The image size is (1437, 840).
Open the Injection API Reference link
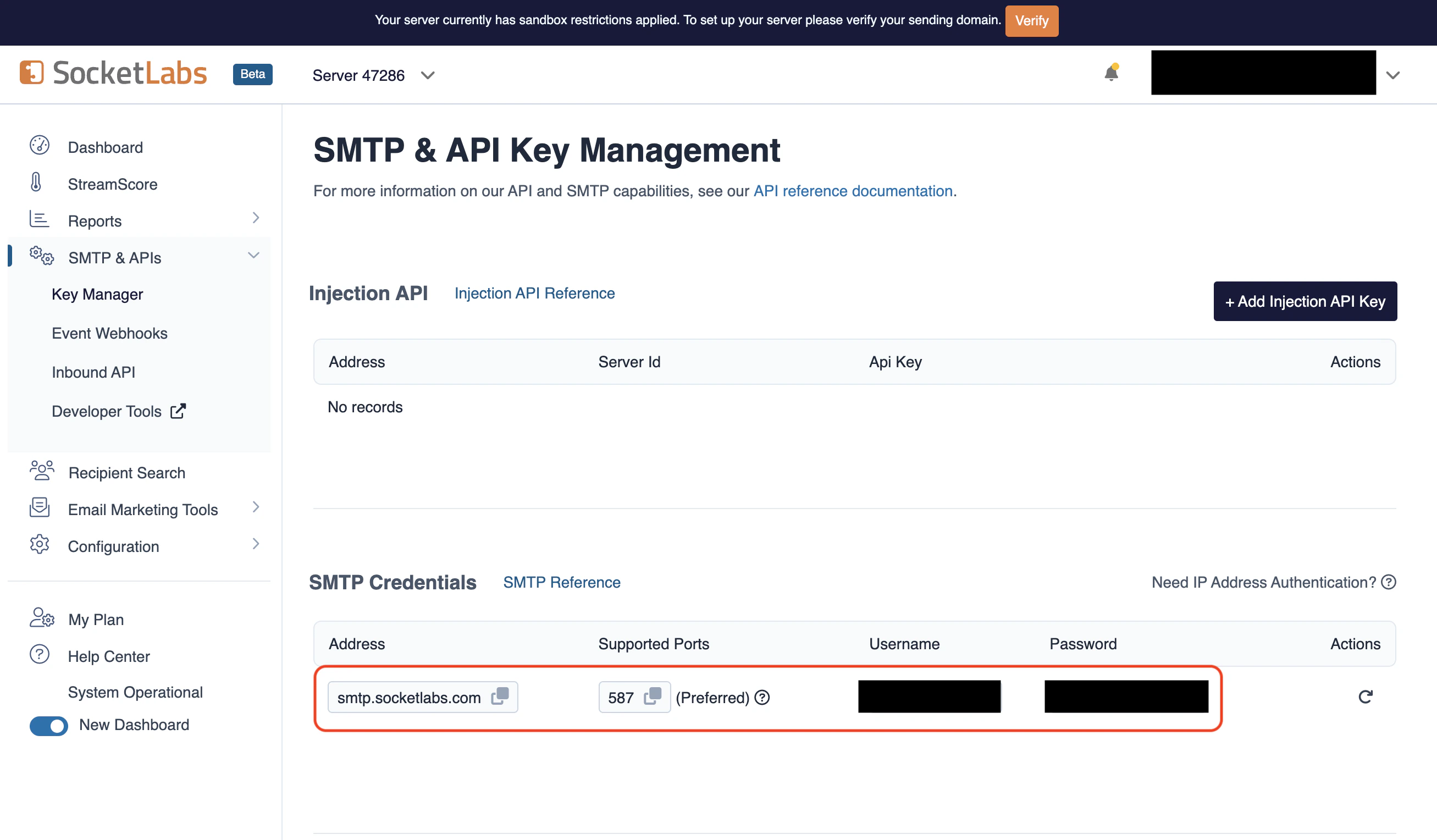534,292
